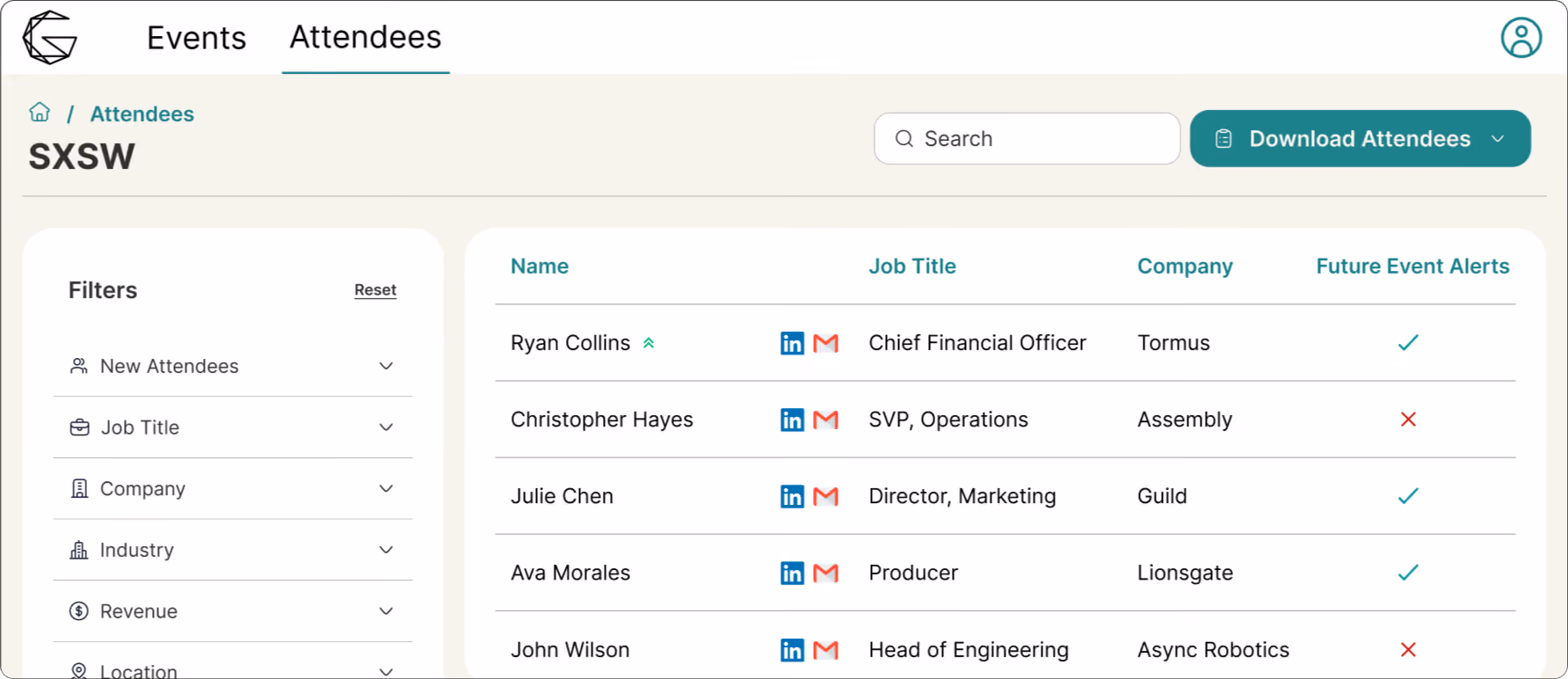The image size is (1568, 679).
Task: Select the name Julie Chen
Action: pyautogui.click(x=562, y=496)
